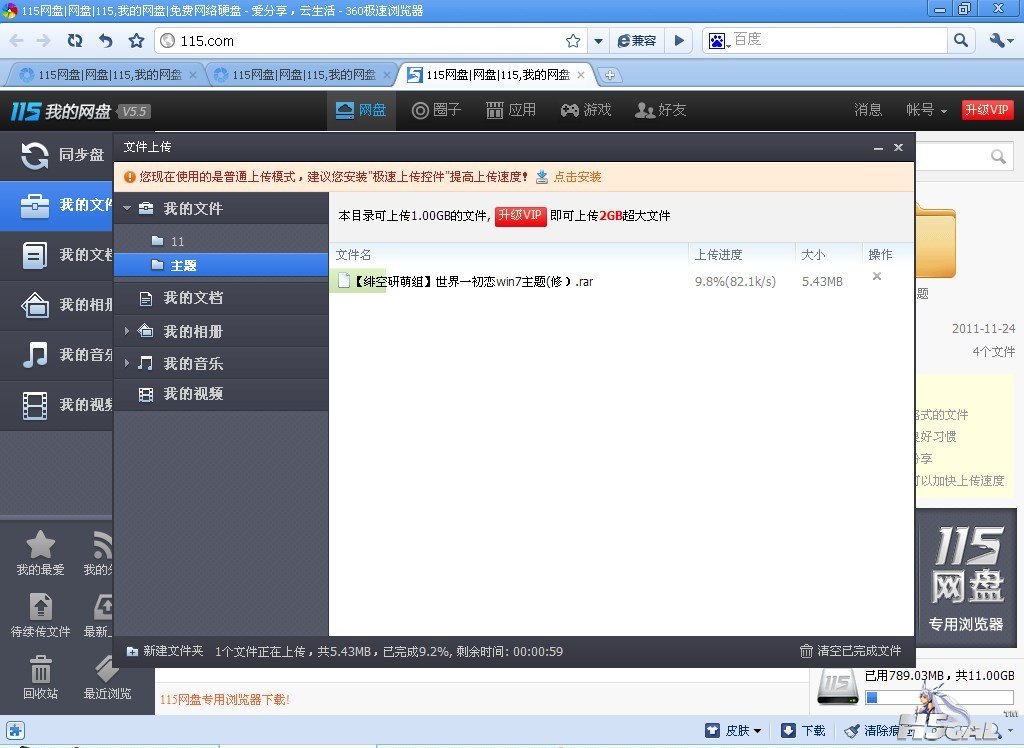Open 最近浏览 shortcut
This screenshot has width=1024, height=748.
pyautogui.click(x=107, y=677)
